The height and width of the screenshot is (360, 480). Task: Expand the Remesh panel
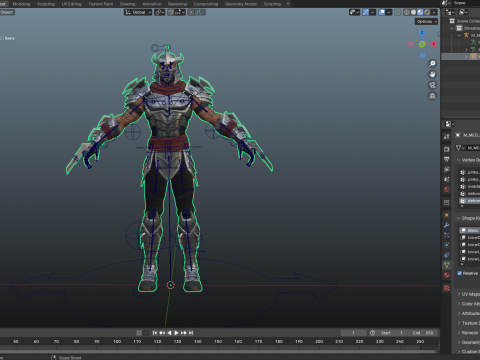pos(459,333)
